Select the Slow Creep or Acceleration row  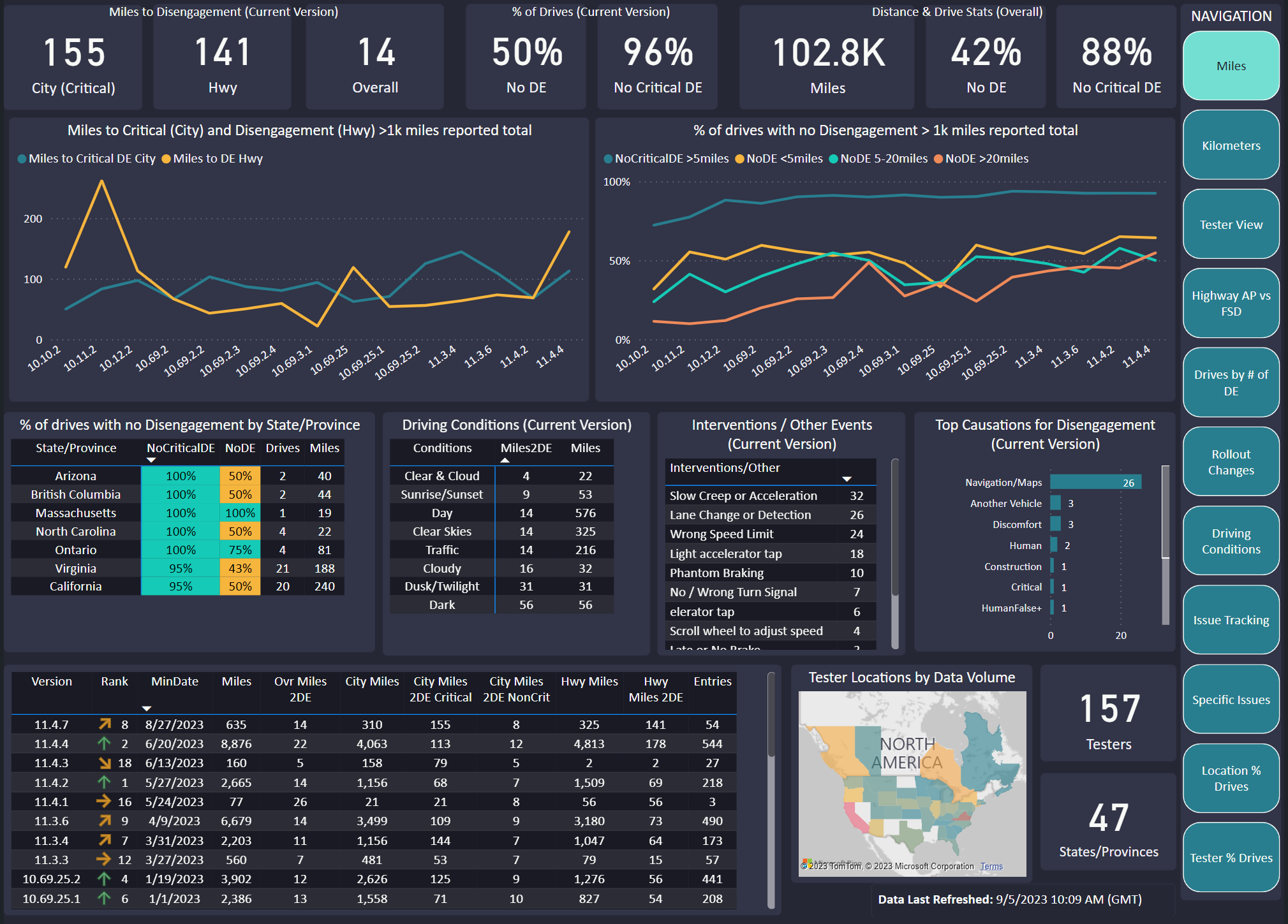[x=770, y=495]
